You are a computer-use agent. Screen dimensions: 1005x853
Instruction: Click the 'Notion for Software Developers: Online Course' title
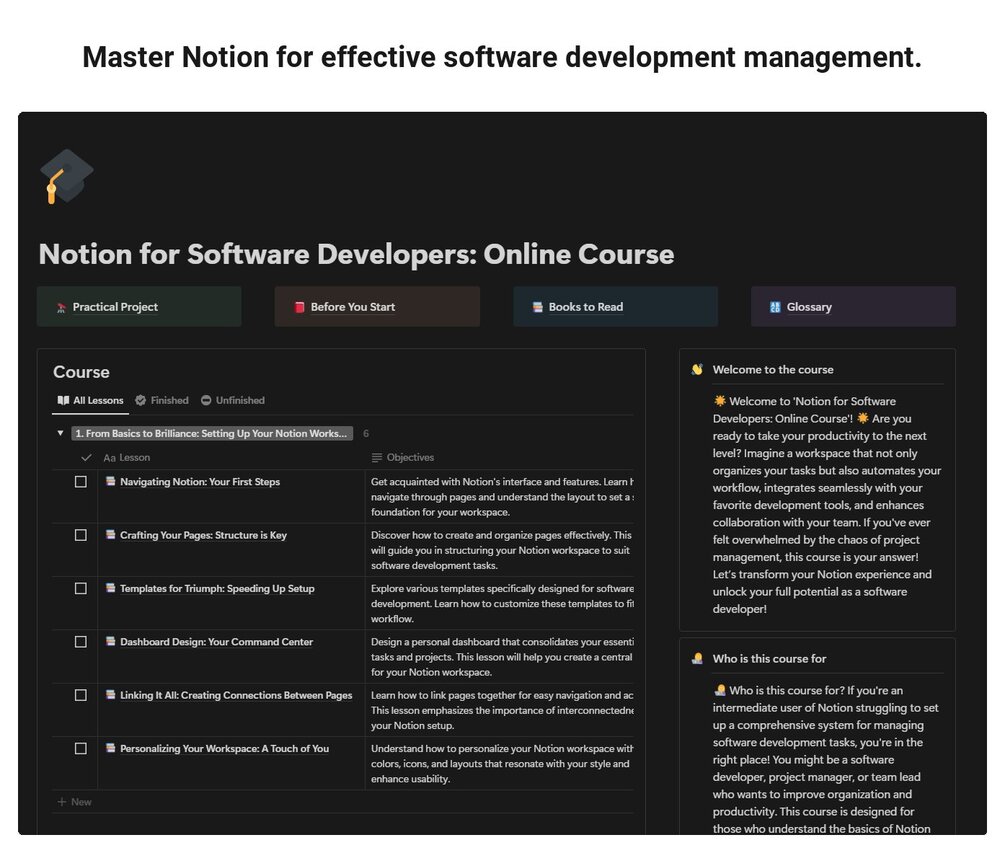pos(356,254)
